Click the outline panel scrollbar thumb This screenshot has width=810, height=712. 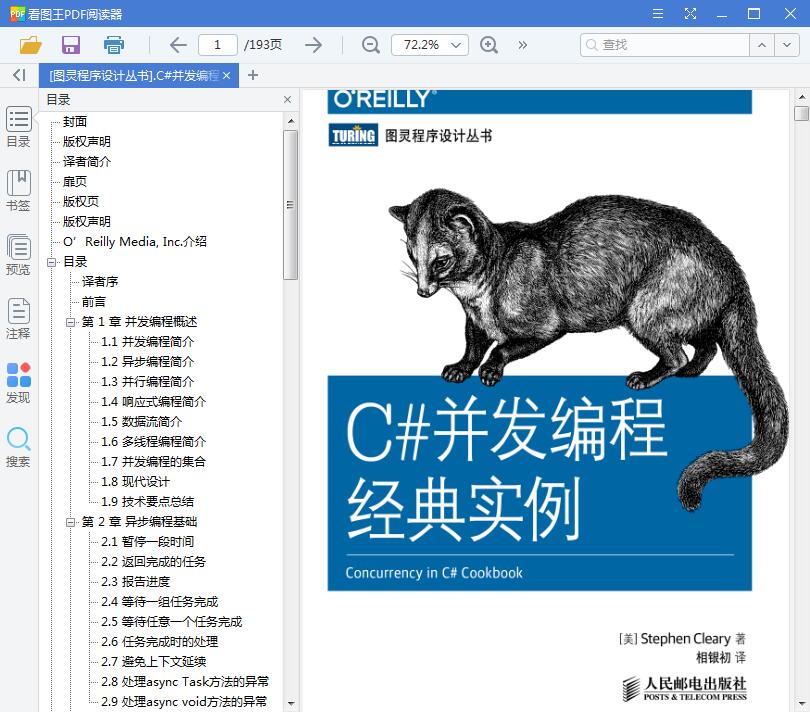(291, 205)
